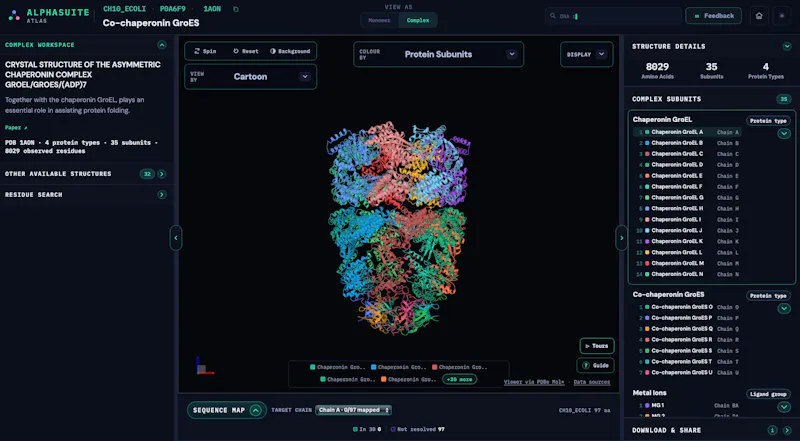Collapse the left panel arrow handle

coord(176,238)
